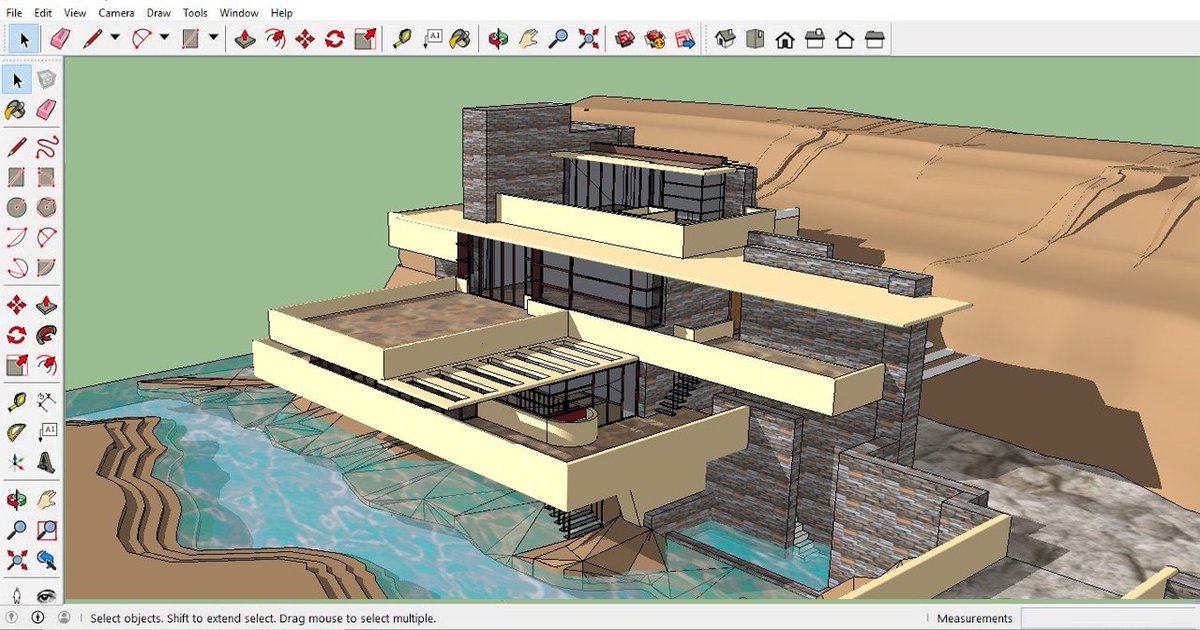Image resolution: width=1200 pixels, height=630 pixels.
Task: Open the Camera menu
Action: pos(116,13)
